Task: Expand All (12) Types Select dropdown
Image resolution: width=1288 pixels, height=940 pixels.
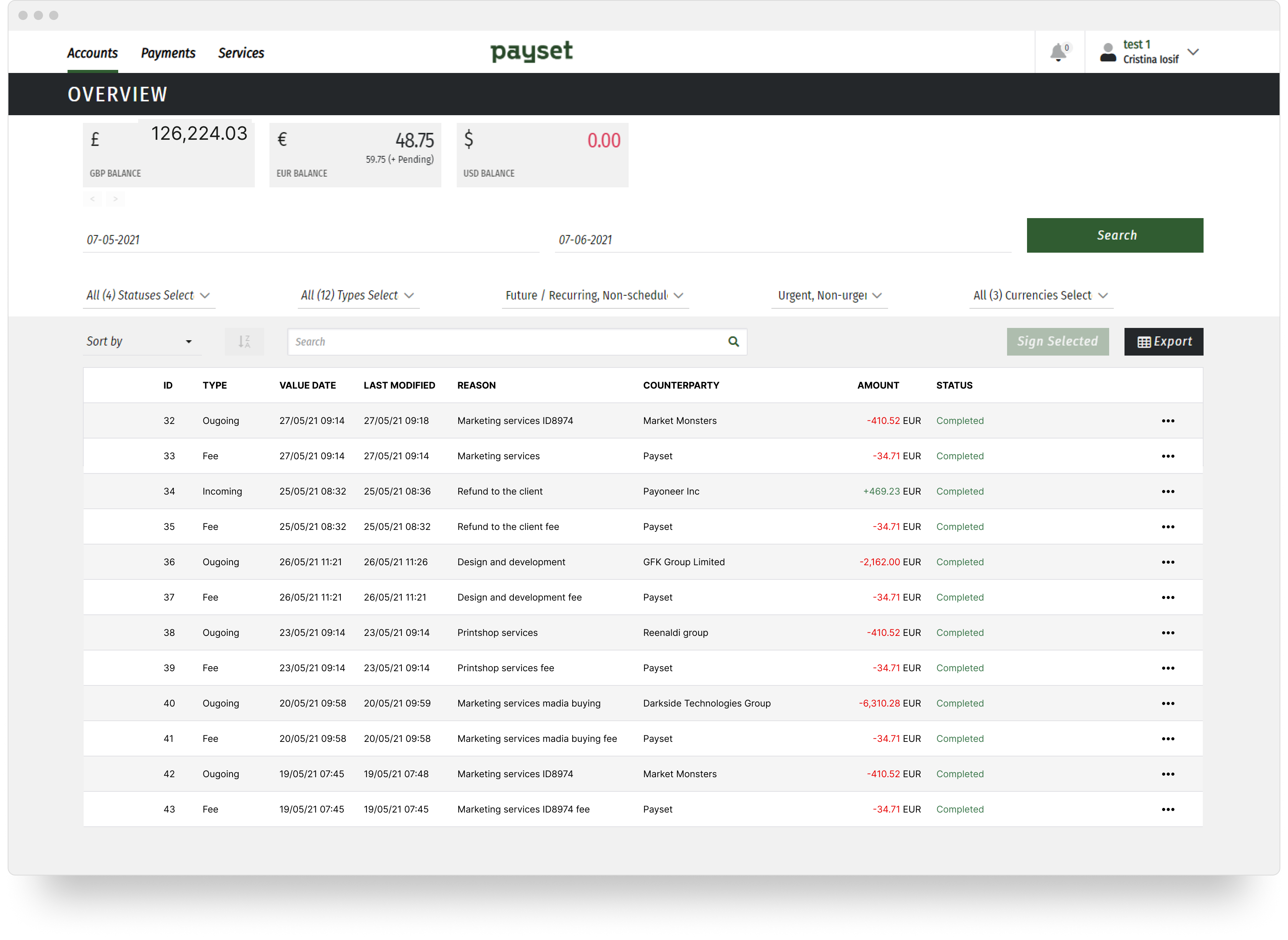Action: [x=358, y=295]
